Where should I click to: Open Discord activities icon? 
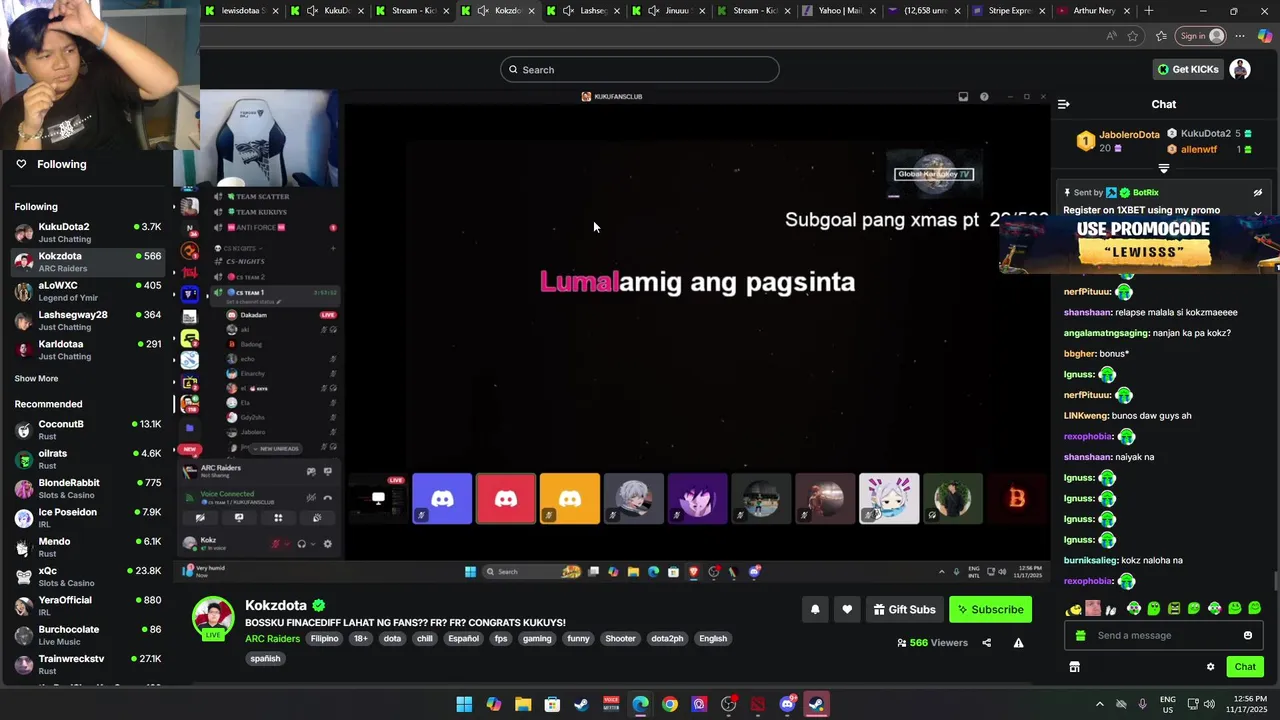[278, 518]
